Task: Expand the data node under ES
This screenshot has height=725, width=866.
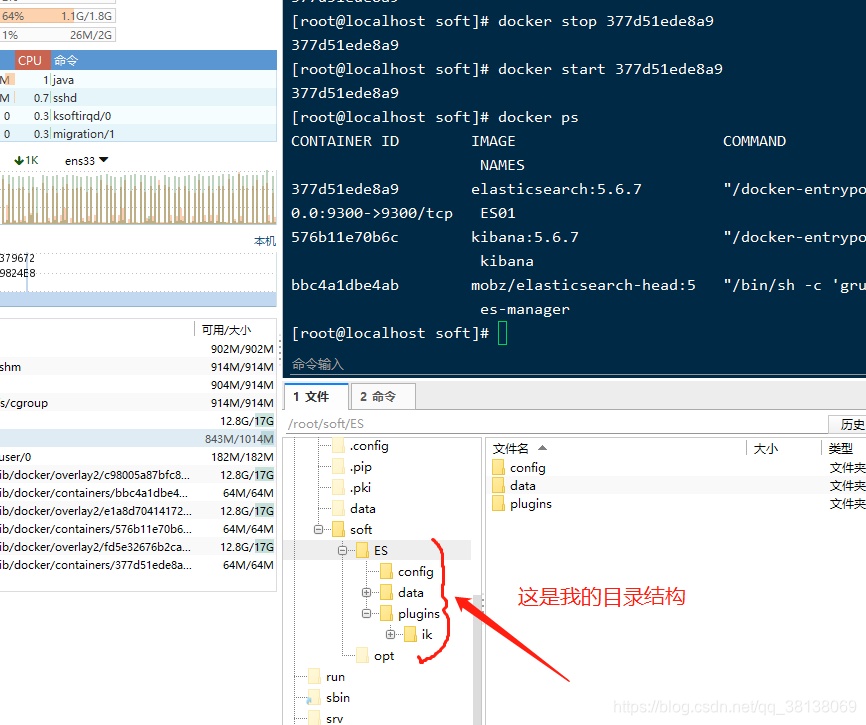Action: tap(367, 592)
